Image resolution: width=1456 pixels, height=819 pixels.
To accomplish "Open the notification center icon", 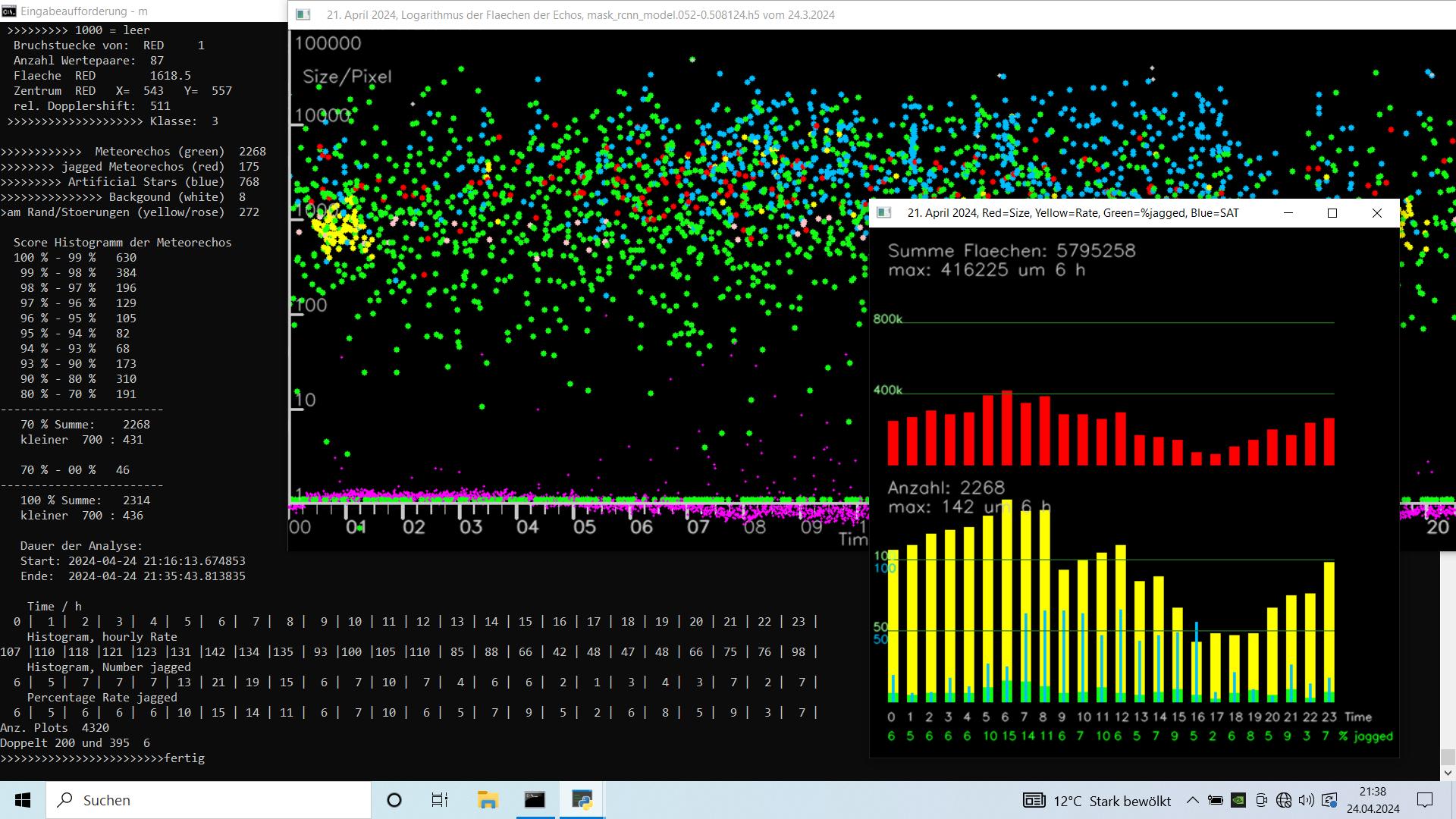I will [1425, 800].
